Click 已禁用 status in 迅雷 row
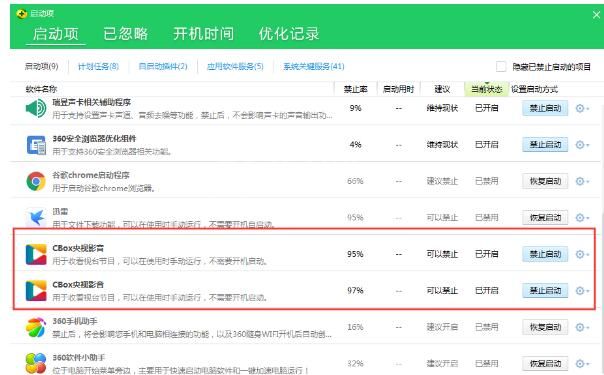This screenshot has width=604, height=375. (x=487, y=218)
